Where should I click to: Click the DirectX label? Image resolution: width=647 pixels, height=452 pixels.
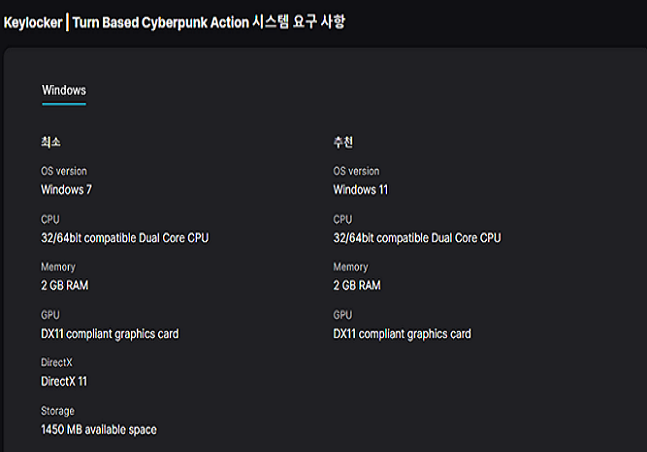coord(57,362)
